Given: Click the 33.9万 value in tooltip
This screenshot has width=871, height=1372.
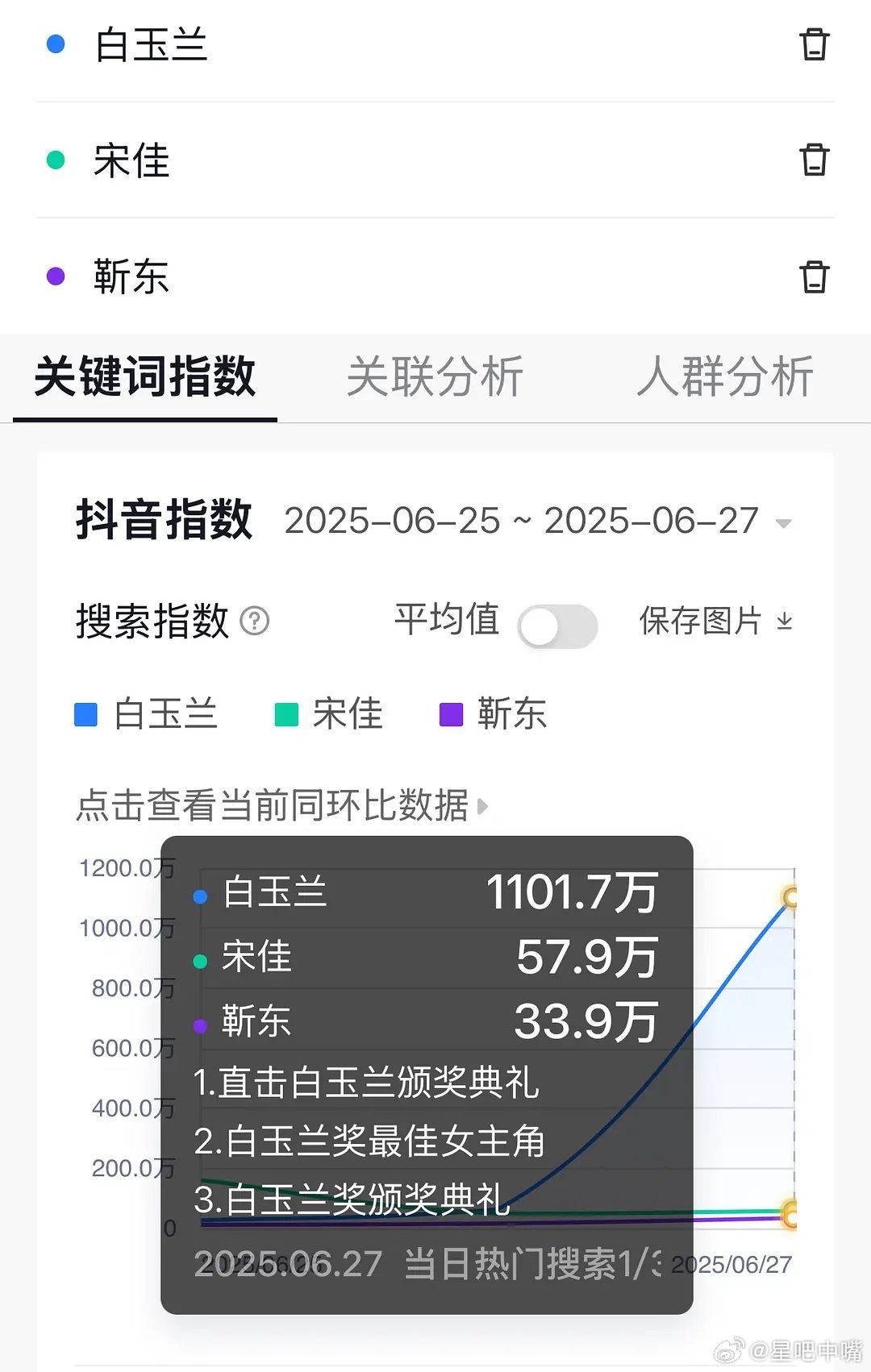Looking at the screenshot, I should click(x=586, y=1022).
